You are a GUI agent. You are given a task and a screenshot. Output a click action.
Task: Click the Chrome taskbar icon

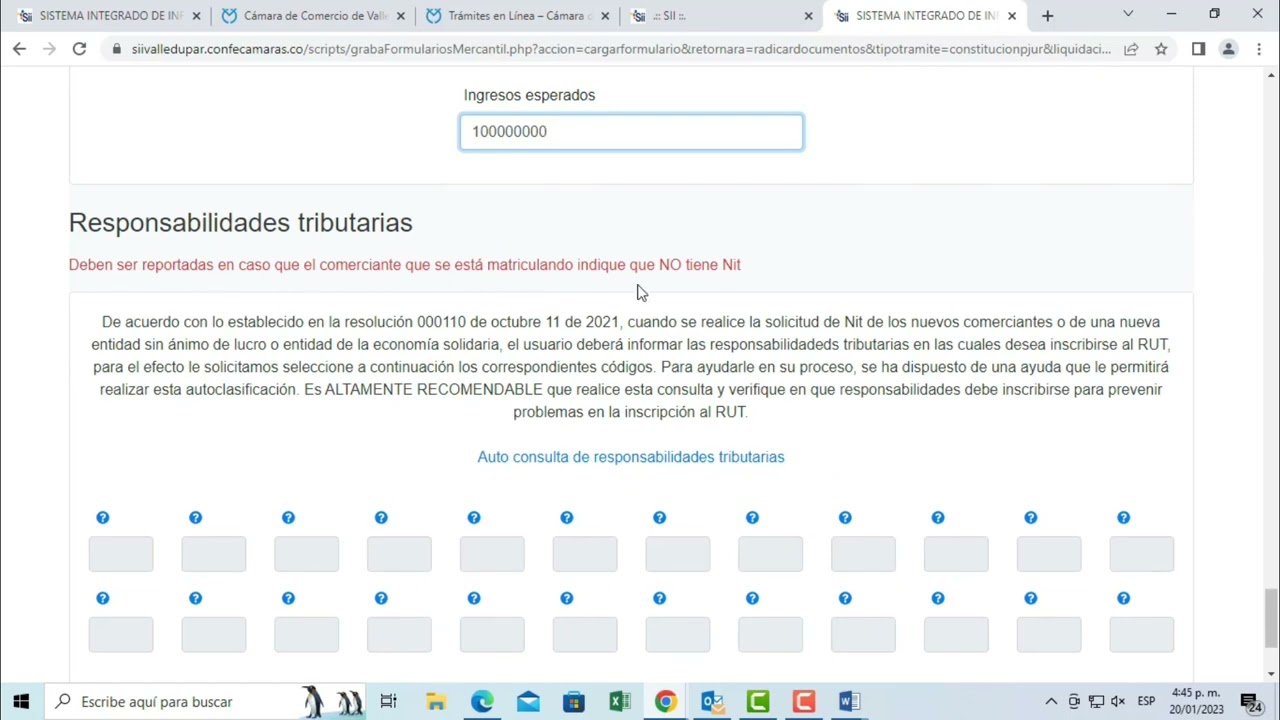point(666,701)
